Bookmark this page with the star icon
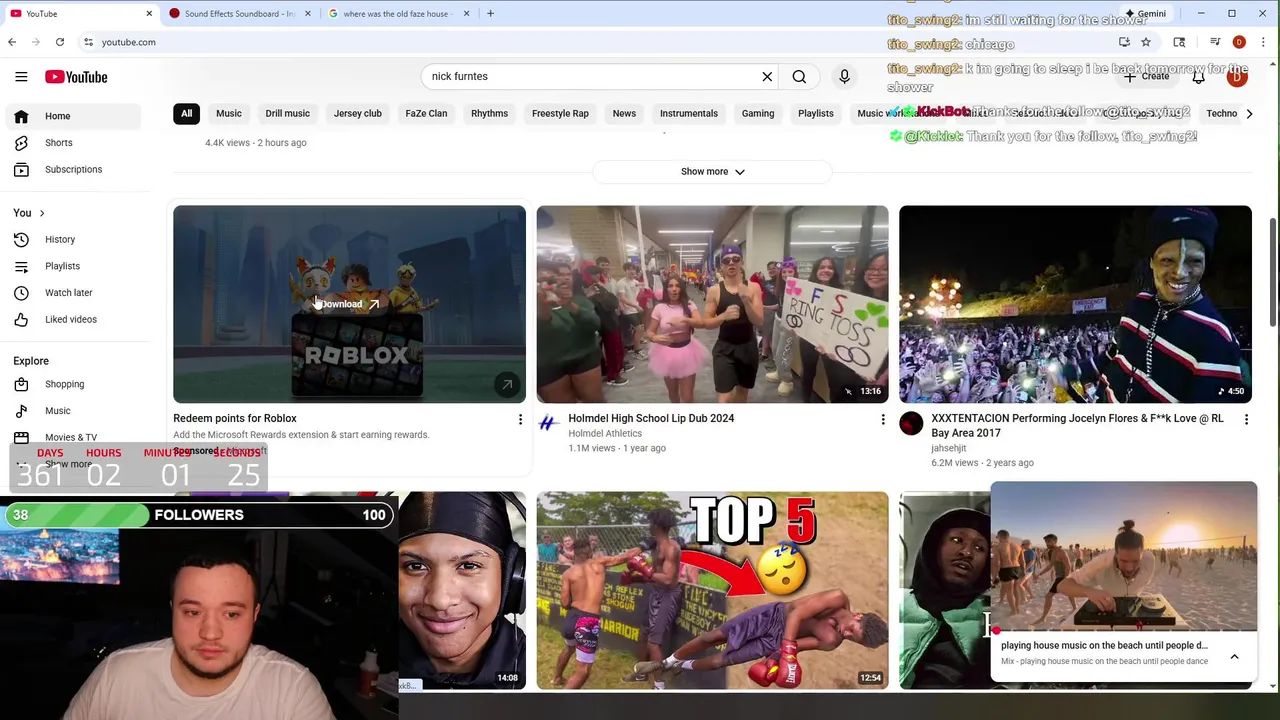The image size is (1280, 720). click(1146, 42)
